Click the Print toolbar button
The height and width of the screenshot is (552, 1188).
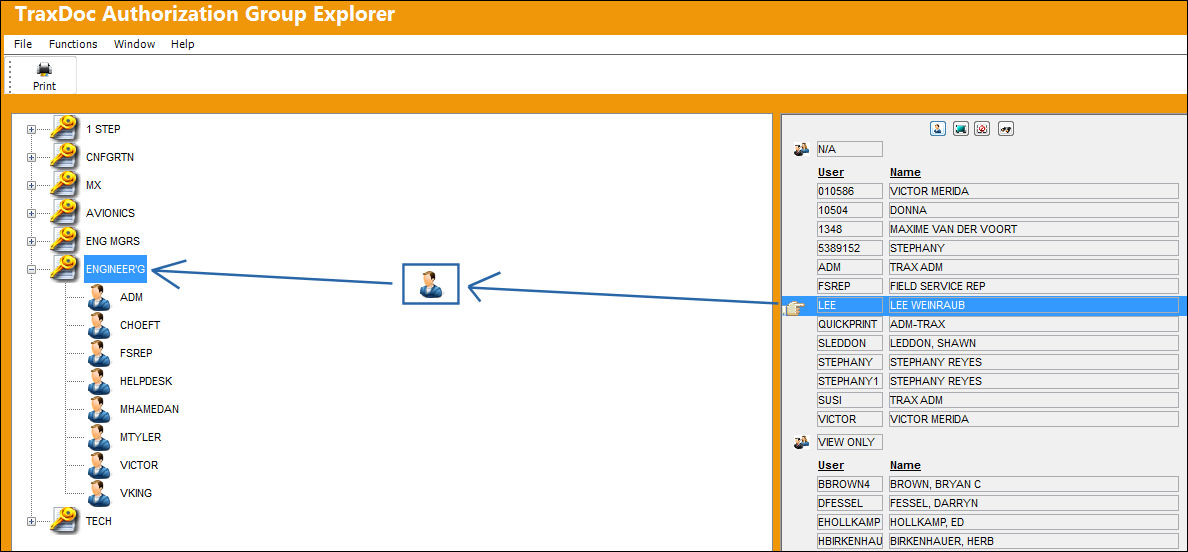[45, 76]
